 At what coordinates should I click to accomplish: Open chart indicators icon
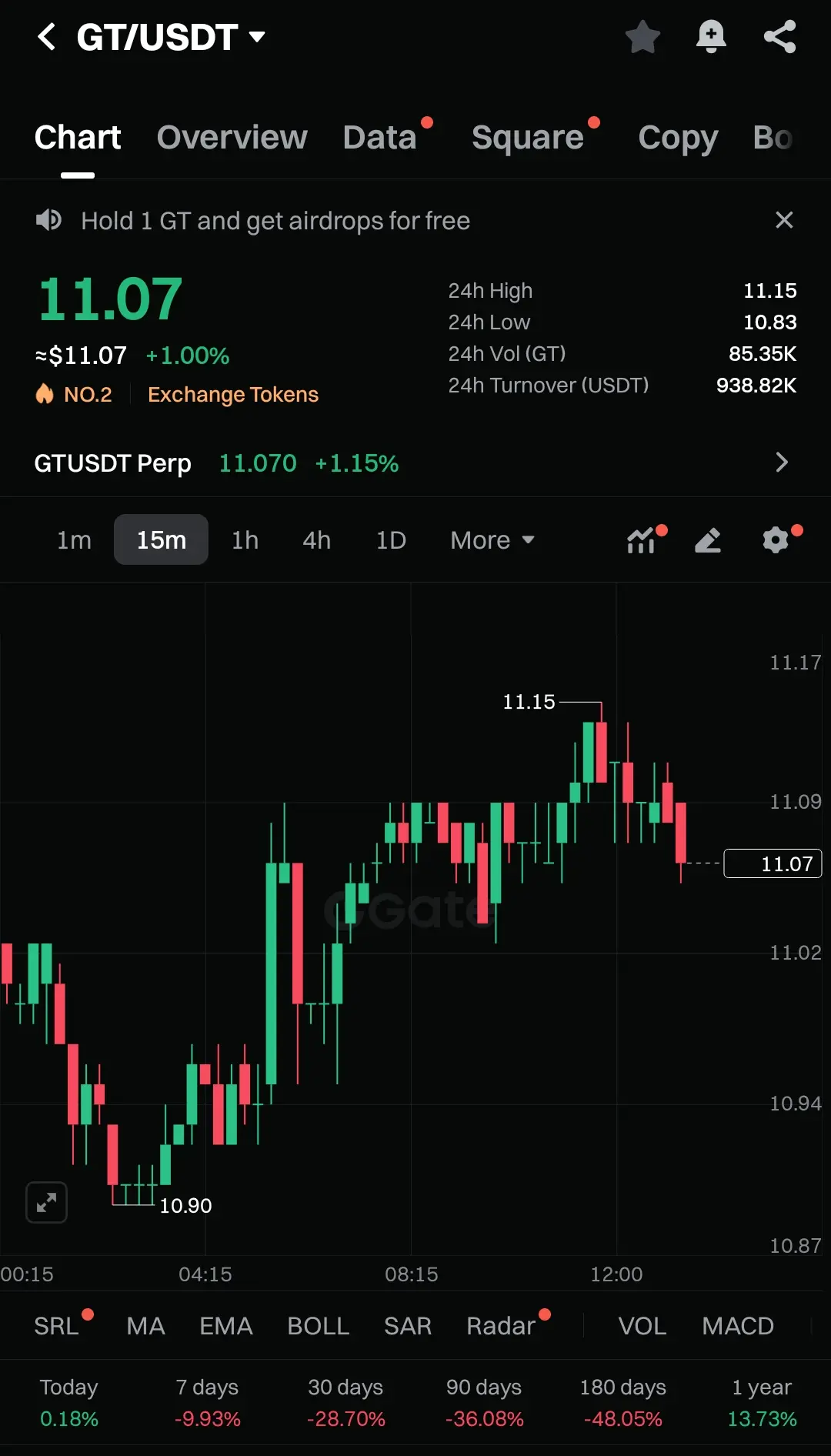(x=642, y=540)
